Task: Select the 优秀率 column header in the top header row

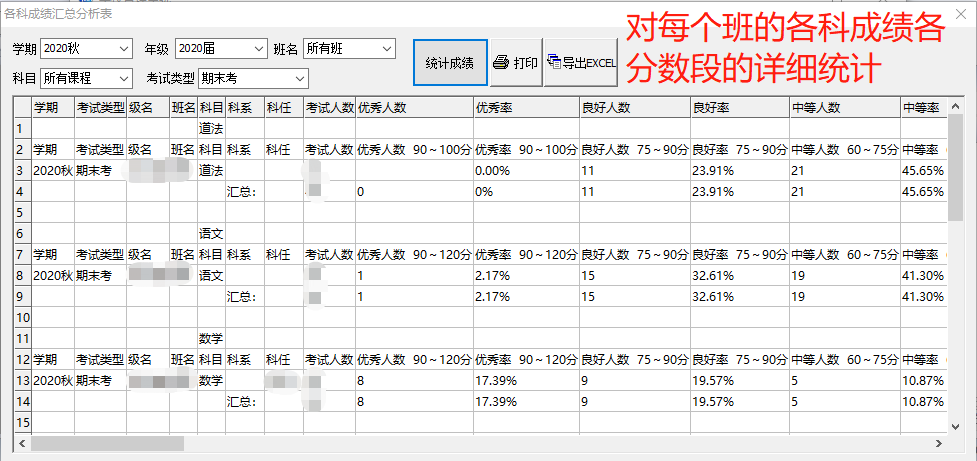Action: [526, 108]
